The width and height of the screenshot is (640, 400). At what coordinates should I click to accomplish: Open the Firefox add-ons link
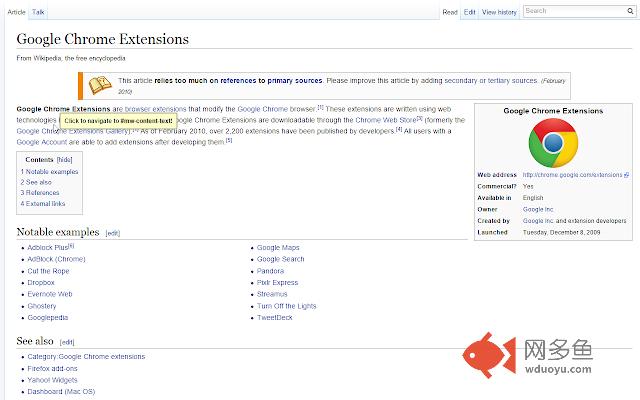coord(52,369)
